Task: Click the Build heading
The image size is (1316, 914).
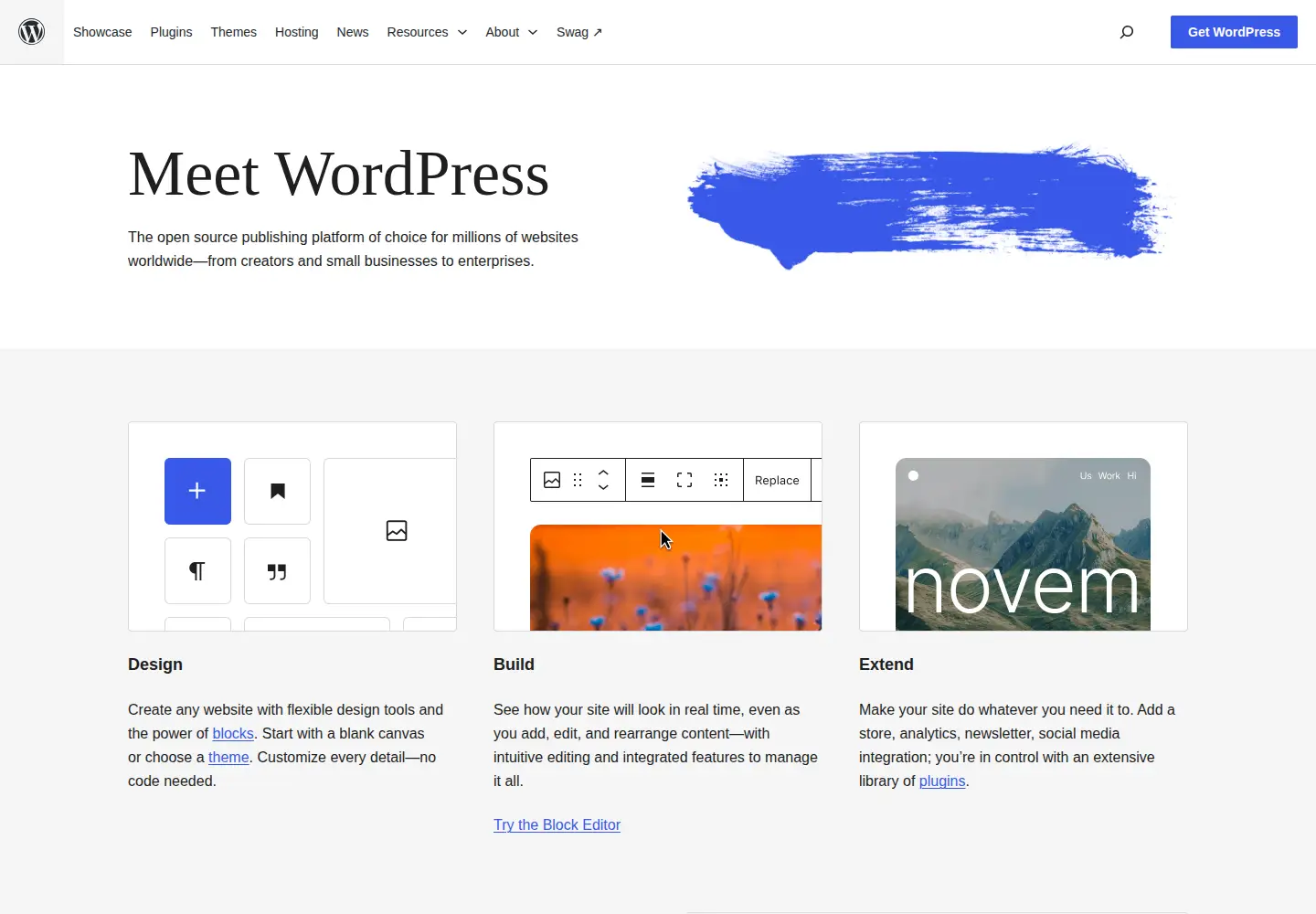Action: [x=514, y=664]
